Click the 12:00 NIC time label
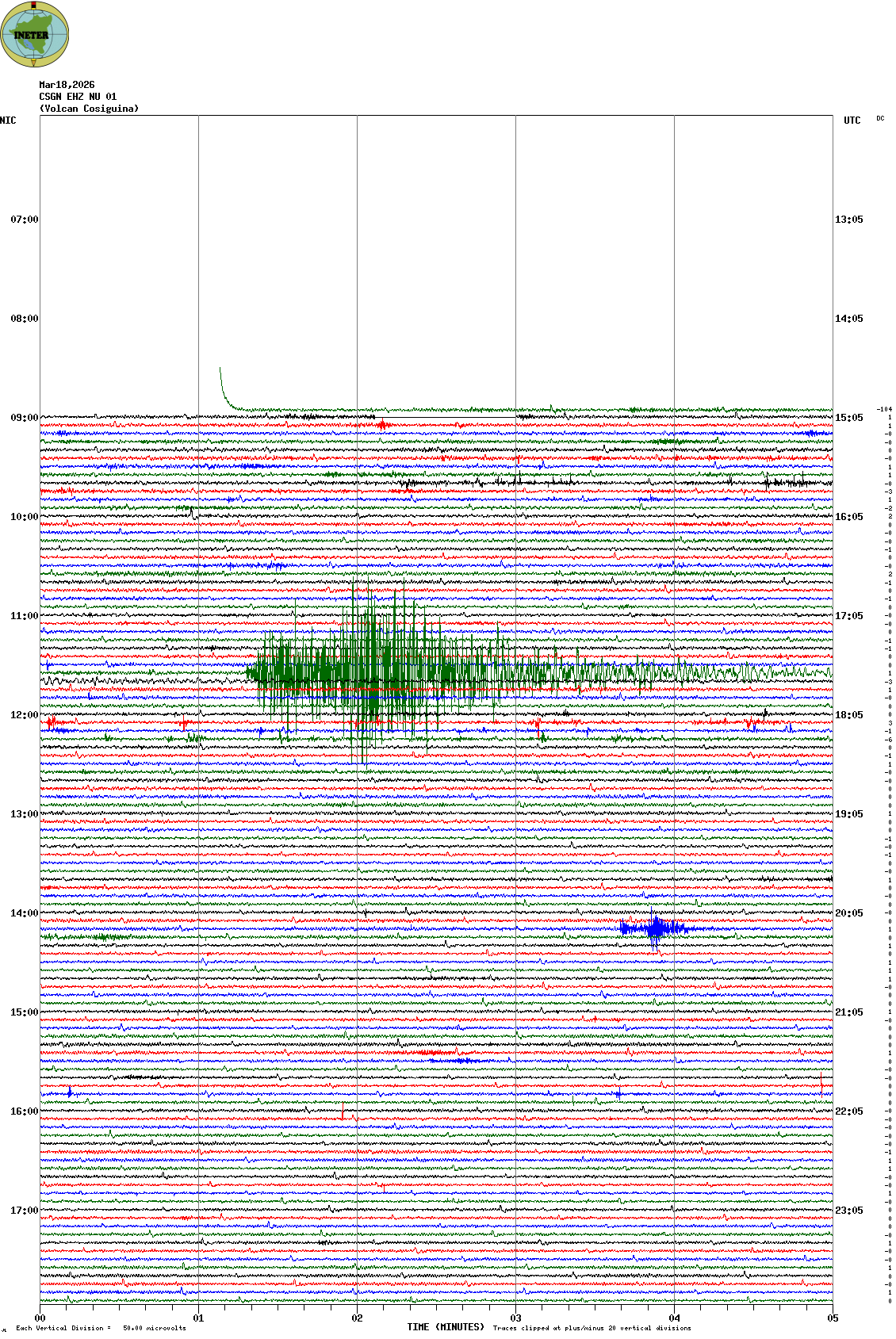896x1339 pixels. [24, 715]
